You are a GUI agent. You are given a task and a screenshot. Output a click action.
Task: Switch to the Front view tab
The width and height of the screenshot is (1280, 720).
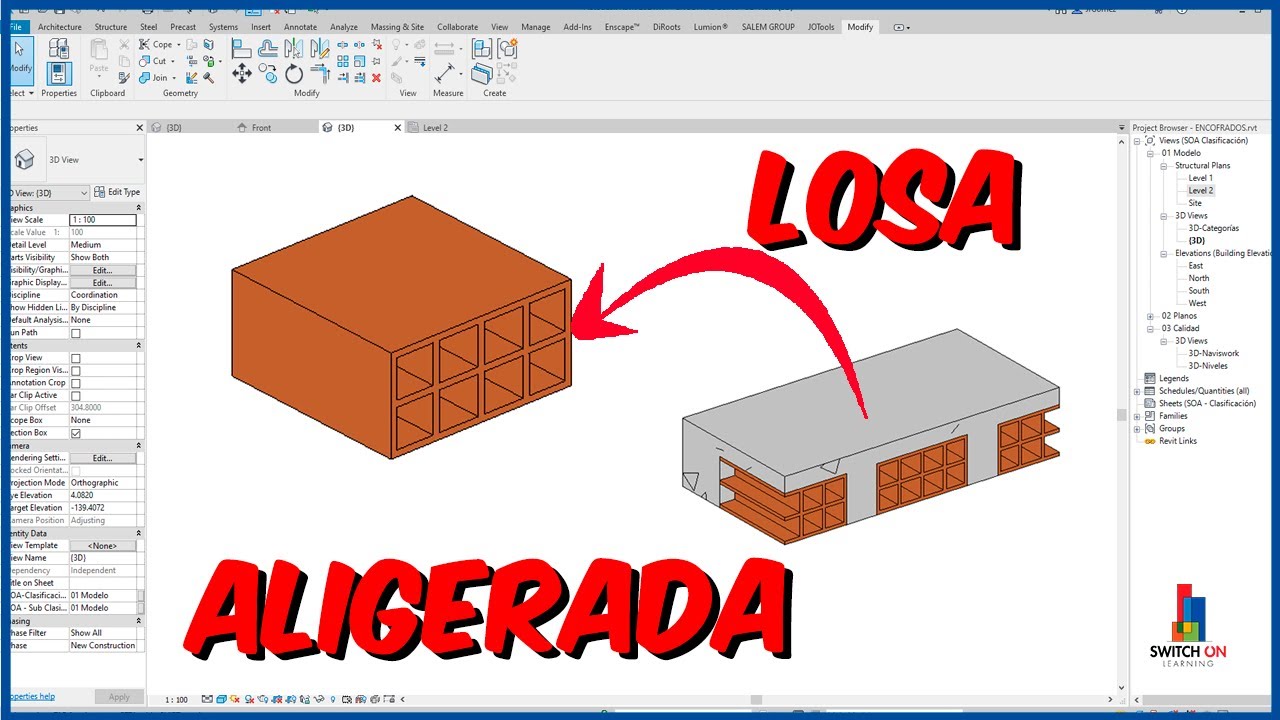click(x=261, y=128)
